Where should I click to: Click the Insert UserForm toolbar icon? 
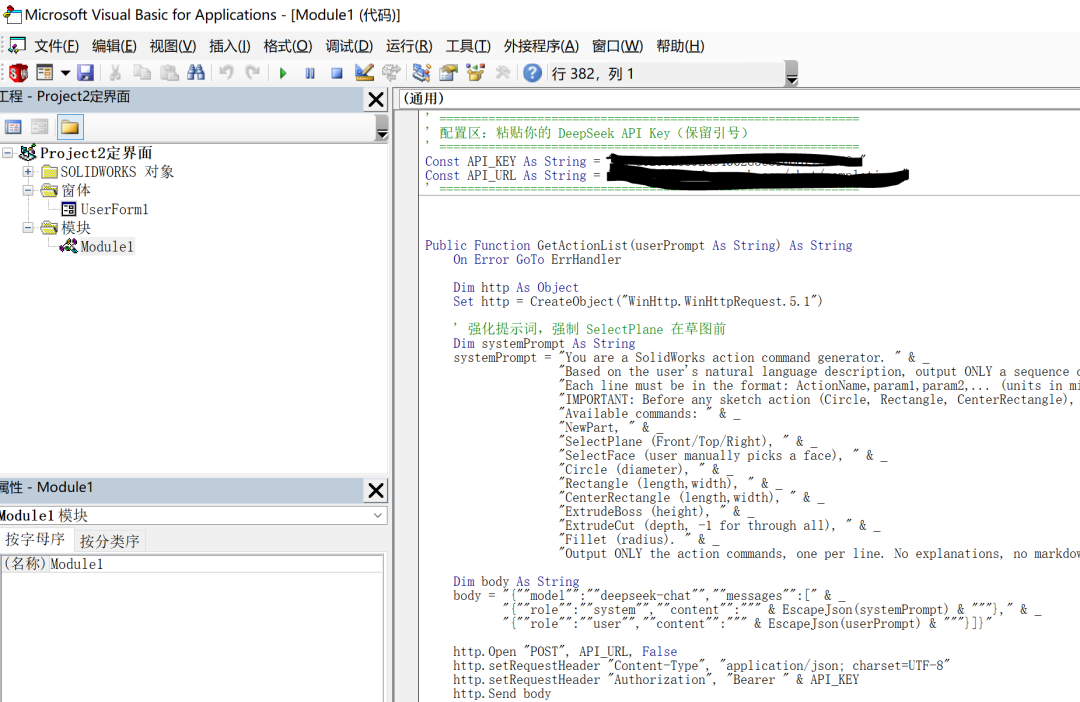click(45, 72)
